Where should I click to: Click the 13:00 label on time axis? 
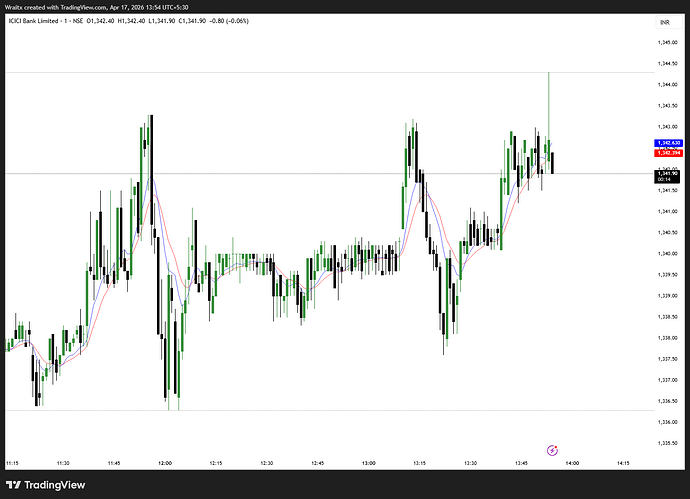[x=368, y=464]
